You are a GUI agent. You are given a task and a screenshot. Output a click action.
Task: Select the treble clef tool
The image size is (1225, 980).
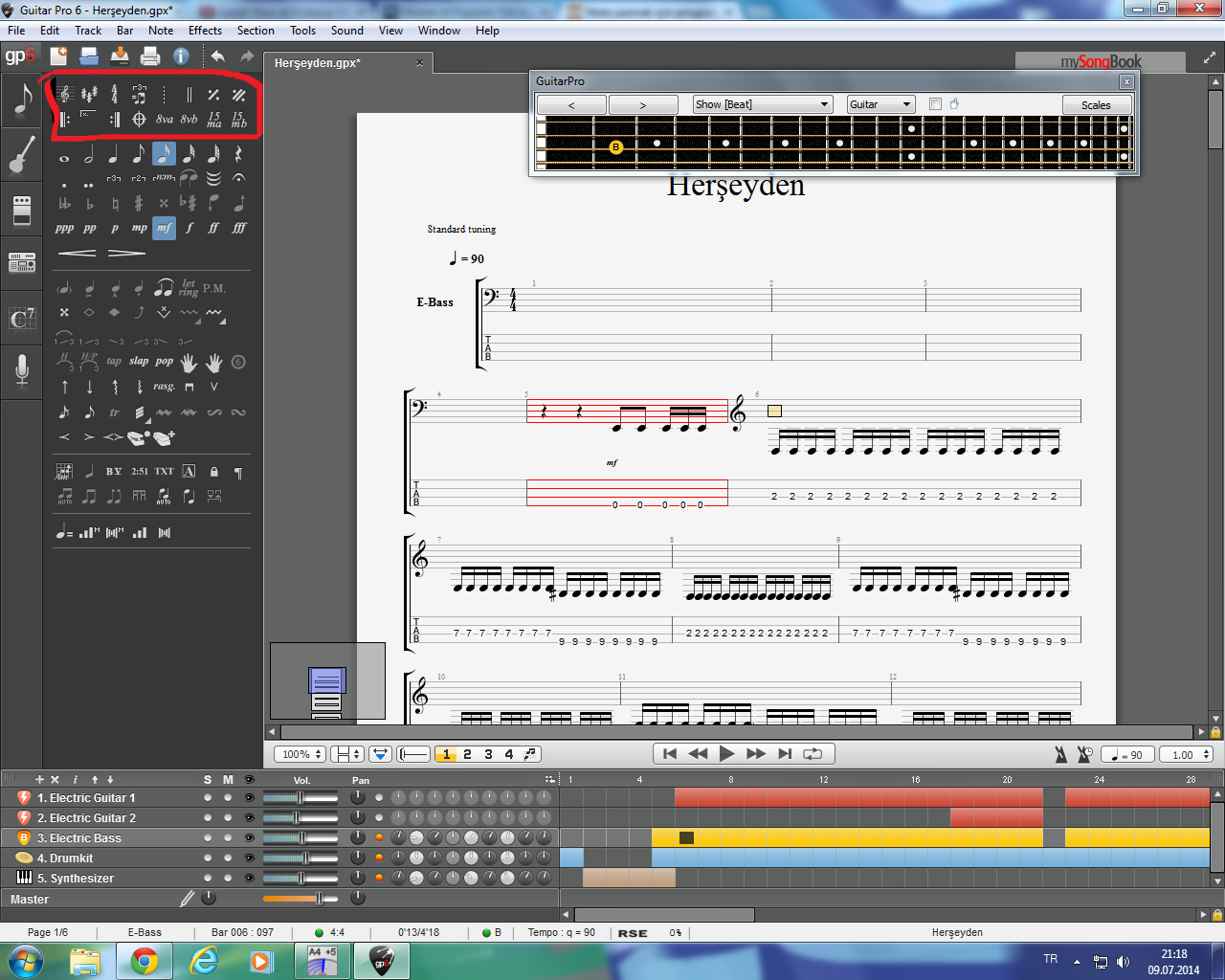pyautogui.click(x=64, y=95)
